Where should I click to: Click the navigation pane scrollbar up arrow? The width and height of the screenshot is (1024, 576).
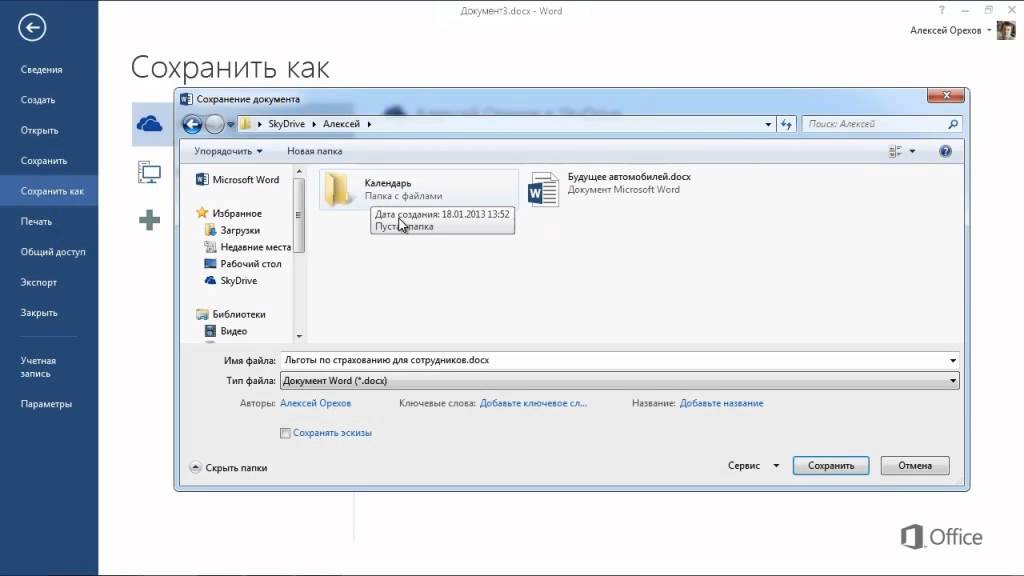(x=299, y=172)
